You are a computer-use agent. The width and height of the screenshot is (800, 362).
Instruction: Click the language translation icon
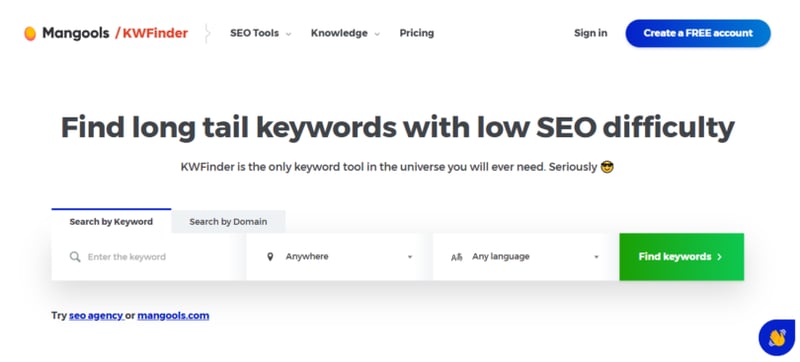click(x=457, y=257)
